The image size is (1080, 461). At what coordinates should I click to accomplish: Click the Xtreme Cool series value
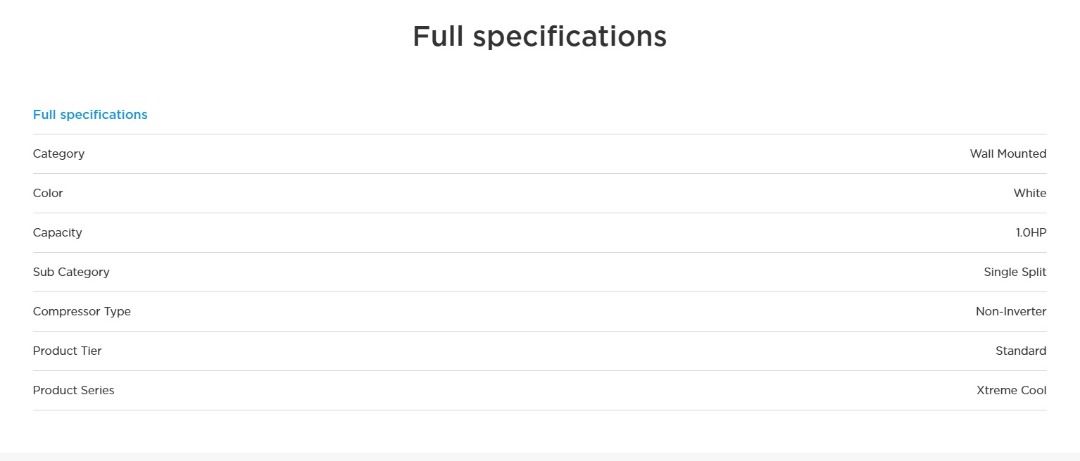pos(1011,391)
